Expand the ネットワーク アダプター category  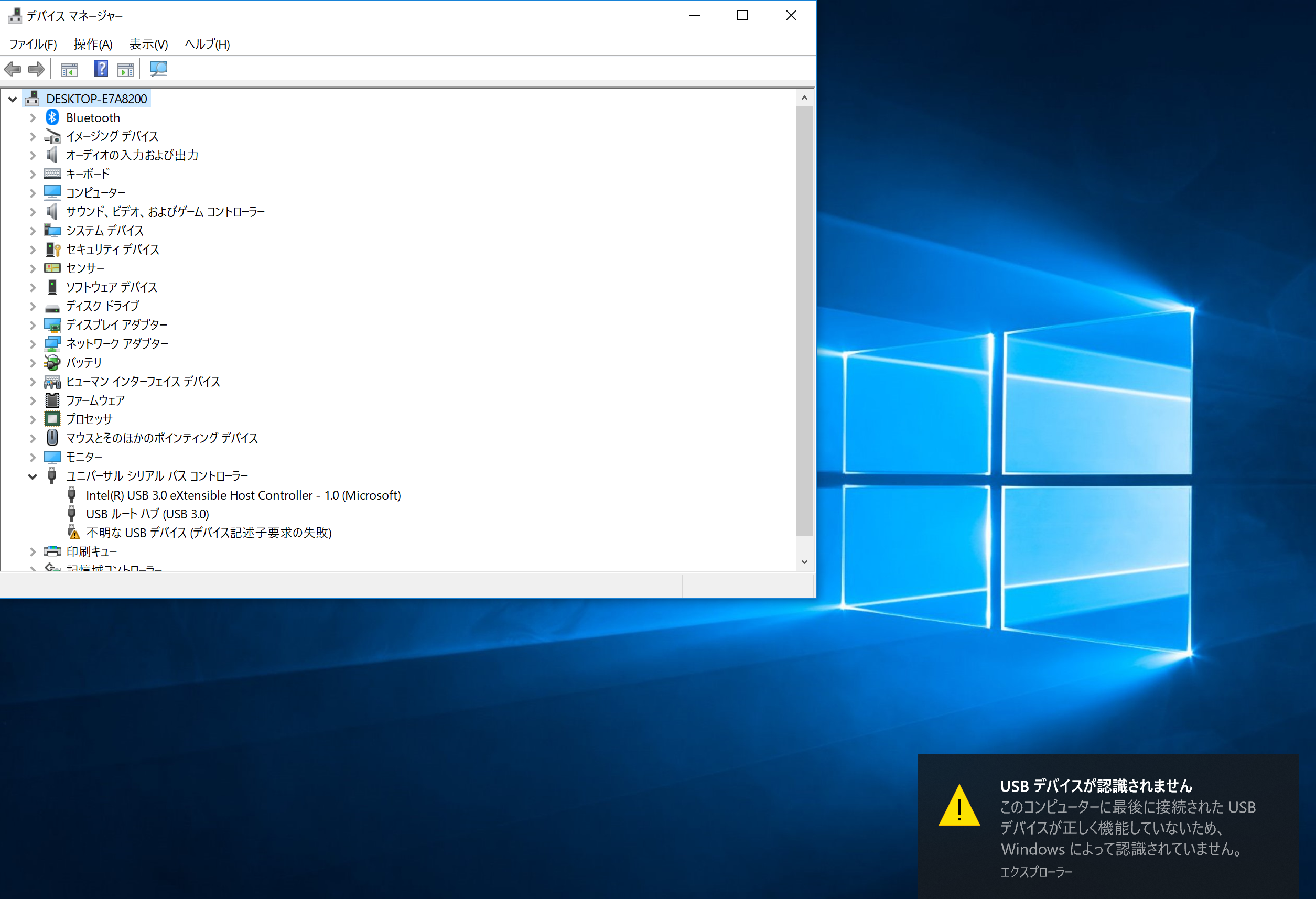click(33, 344)
